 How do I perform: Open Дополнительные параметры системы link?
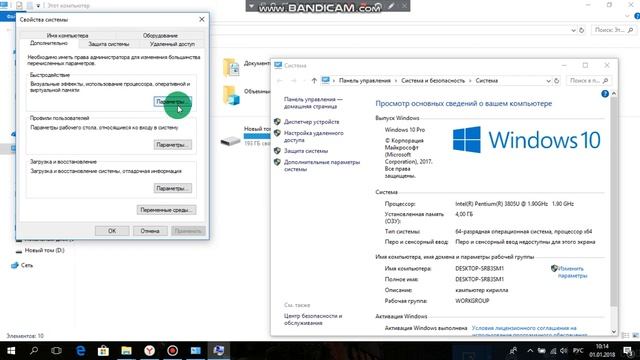pos(322,165)
